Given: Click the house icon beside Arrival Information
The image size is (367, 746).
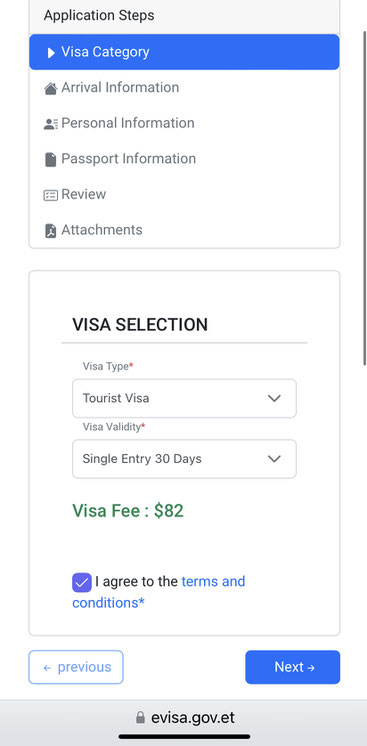Looking at the screenshot, I should coord(50,88).
